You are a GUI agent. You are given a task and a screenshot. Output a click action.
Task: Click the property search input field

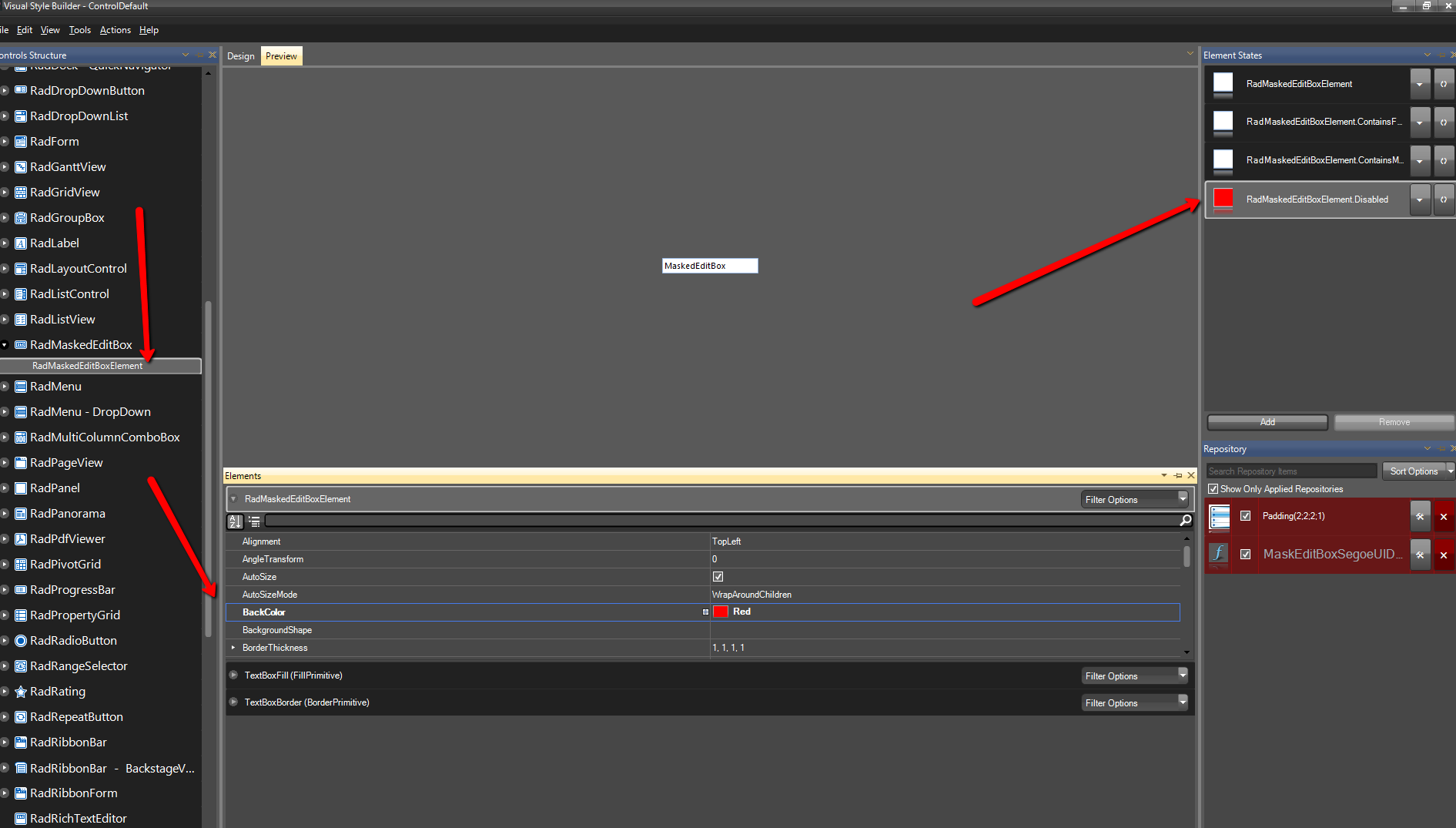721,521
